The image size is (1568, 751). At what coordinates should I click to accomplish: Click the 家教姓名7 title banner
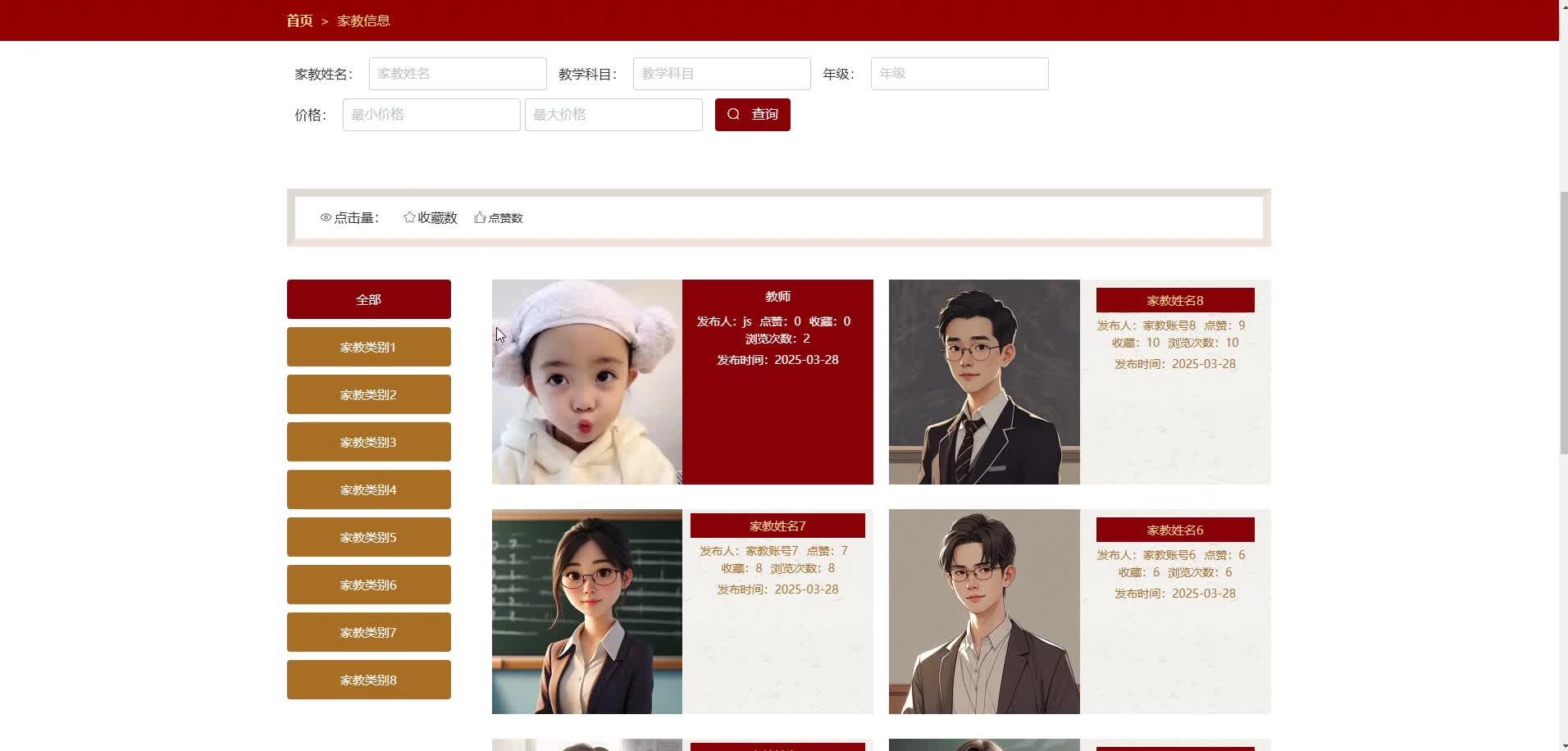point(777,526)
